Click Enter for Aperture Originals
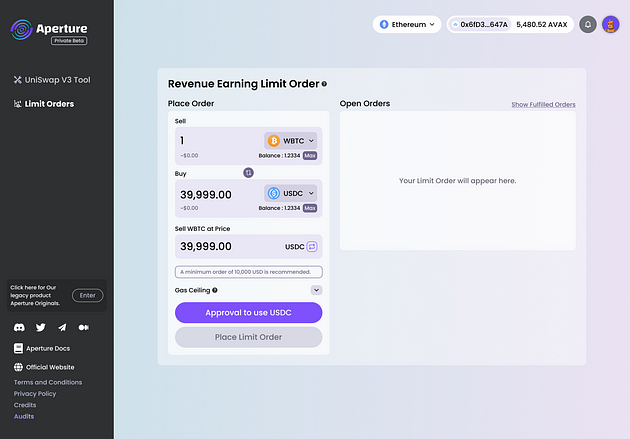The width and height of the screenshot is (630, 439). coord(88,296)
